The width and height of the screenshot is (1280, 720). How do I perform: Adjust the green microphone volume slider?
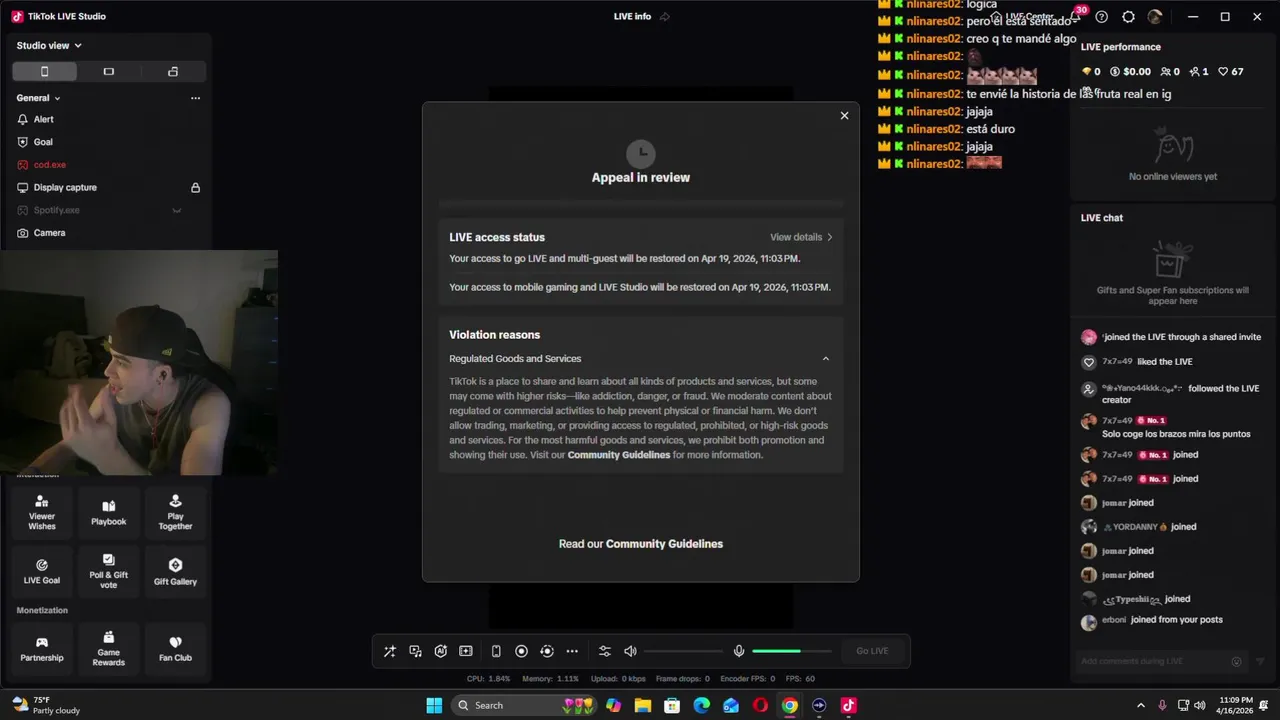(791, 651)
